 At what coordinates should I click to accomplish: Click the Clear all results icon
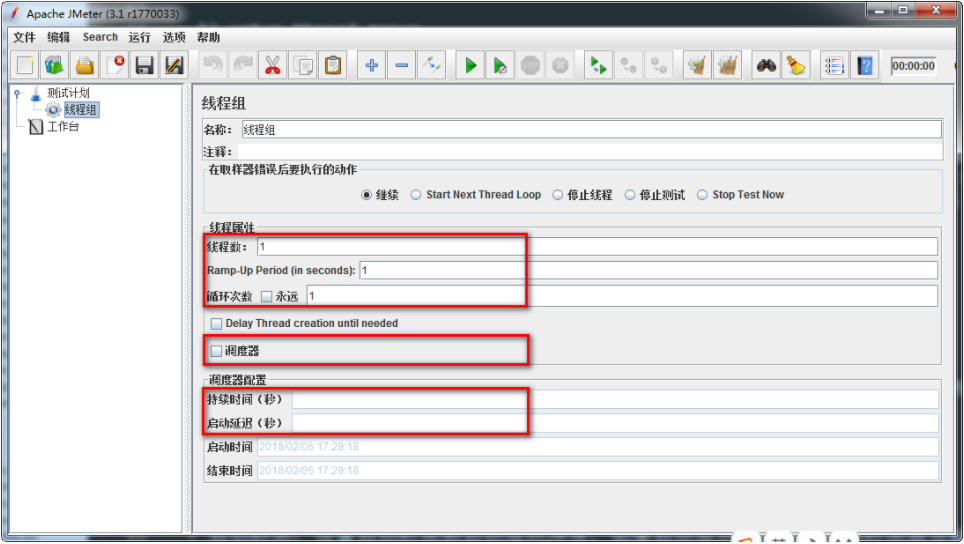[727, 65]
